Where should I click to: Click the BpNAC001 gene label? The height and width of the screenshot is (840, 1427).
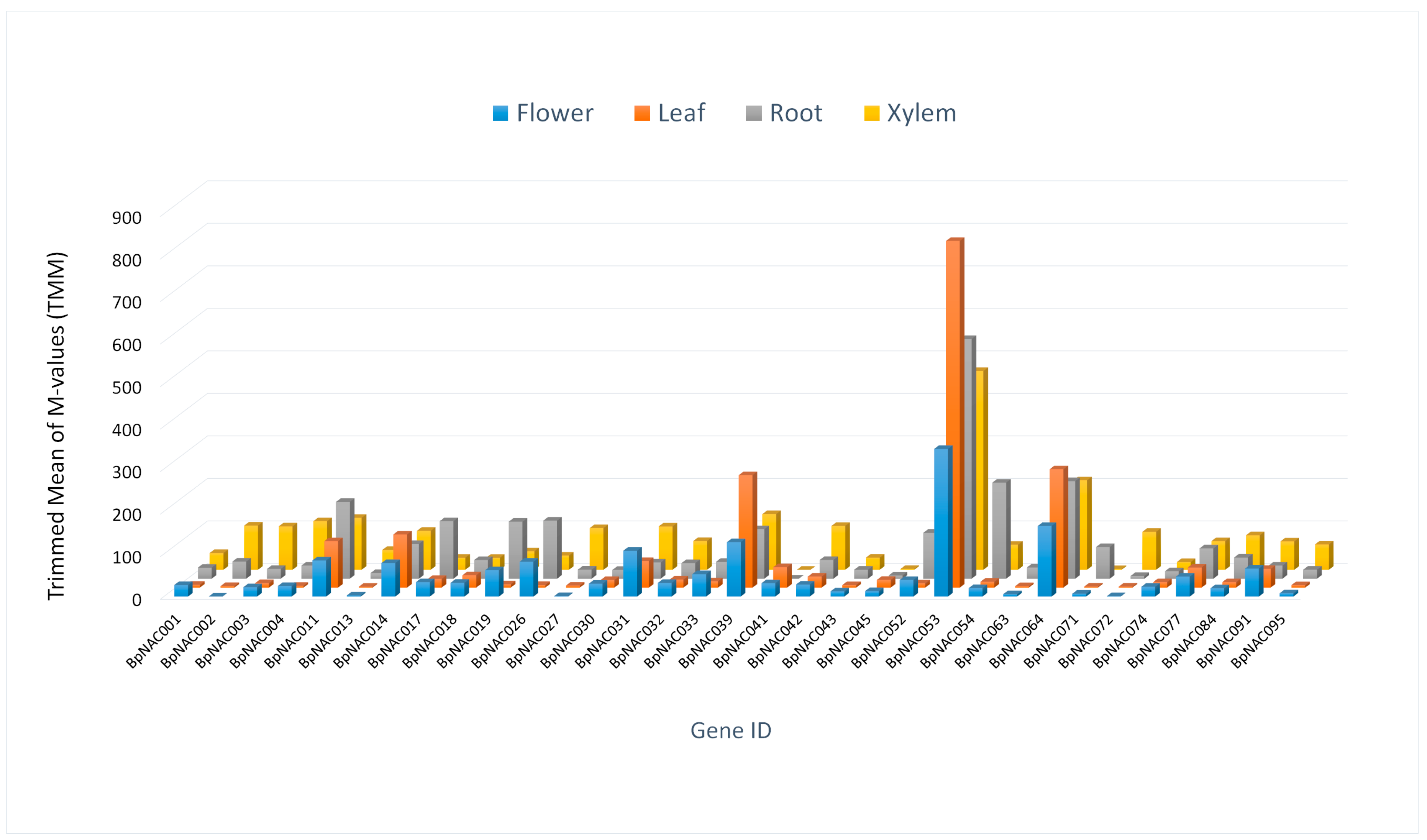point(154,641)
